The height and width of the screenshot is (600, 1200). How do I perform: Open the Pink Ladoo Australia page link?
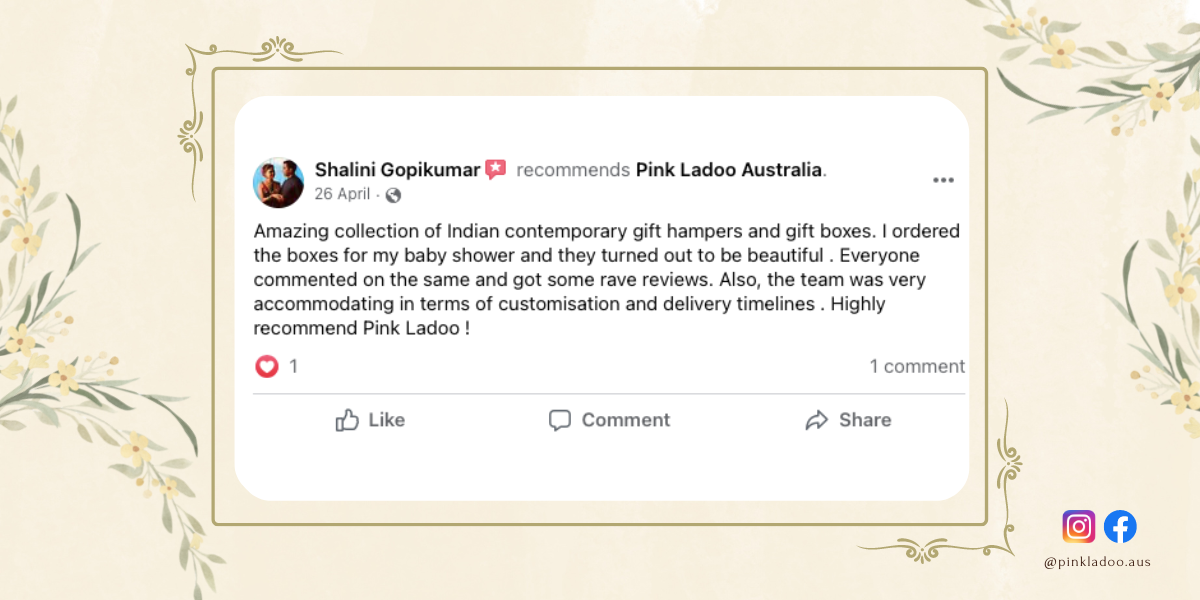pos(728,170)
